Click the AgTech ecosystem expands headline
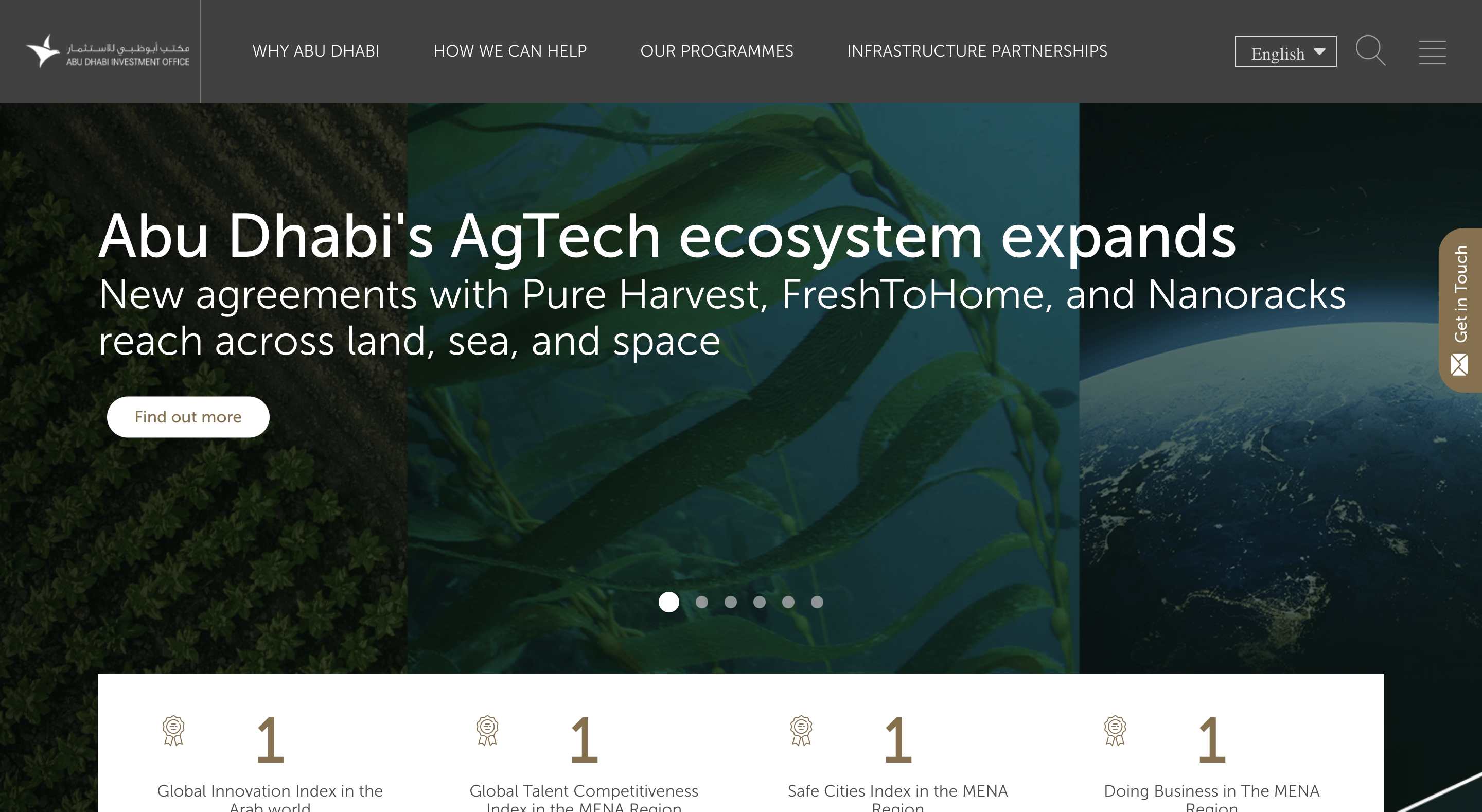This screenshot has width=1482, height=812. (667, 236)
